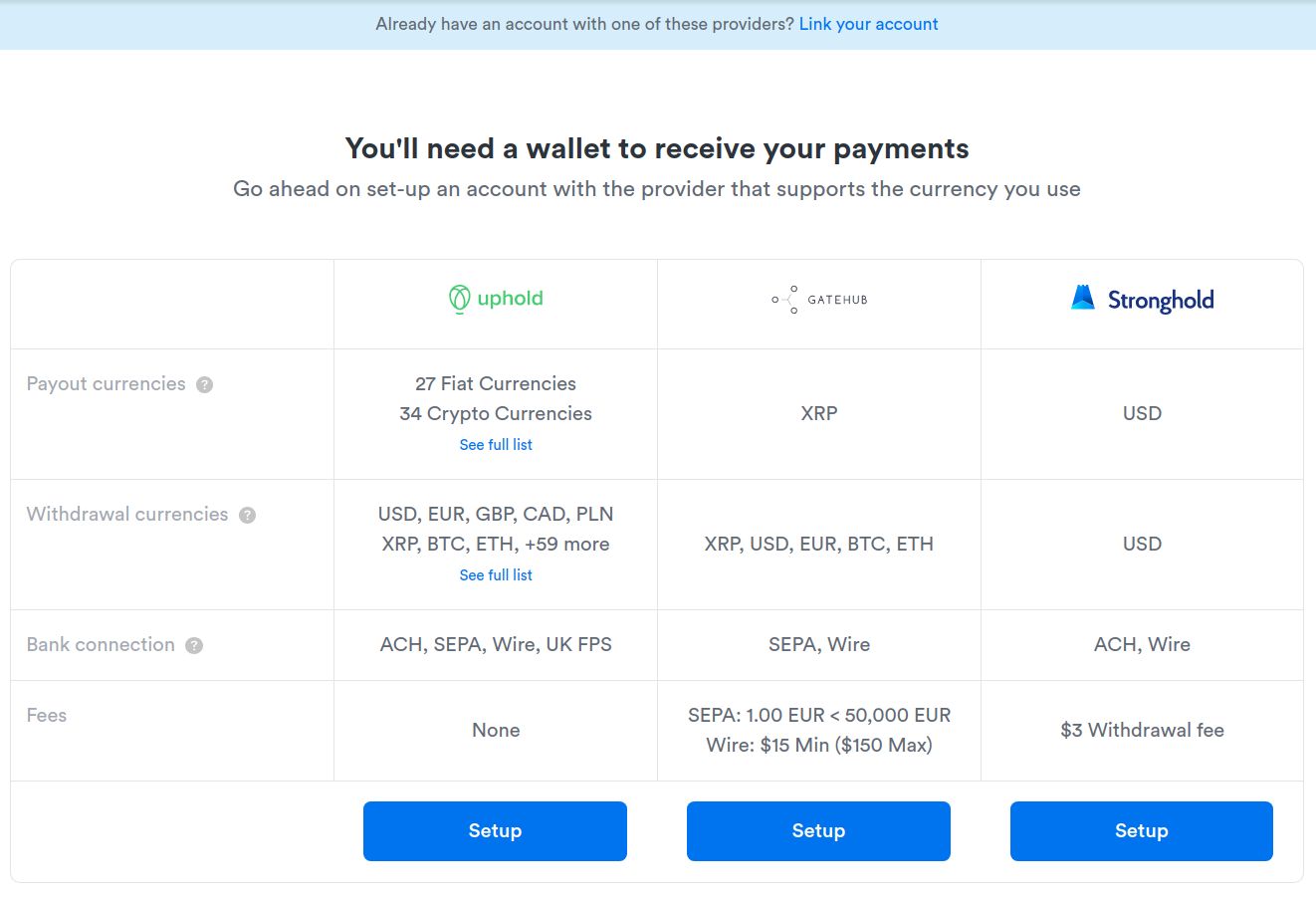Click the Fees row label

[x=47, y=716]
